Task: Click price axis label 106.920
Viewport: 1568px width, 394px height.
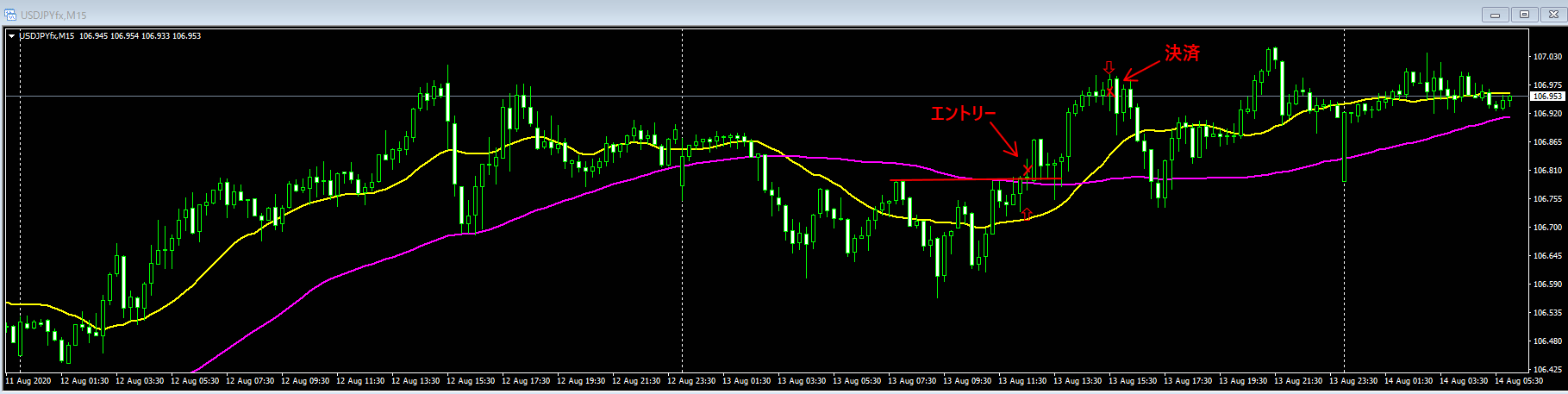Action: [x=1547, y=114]
